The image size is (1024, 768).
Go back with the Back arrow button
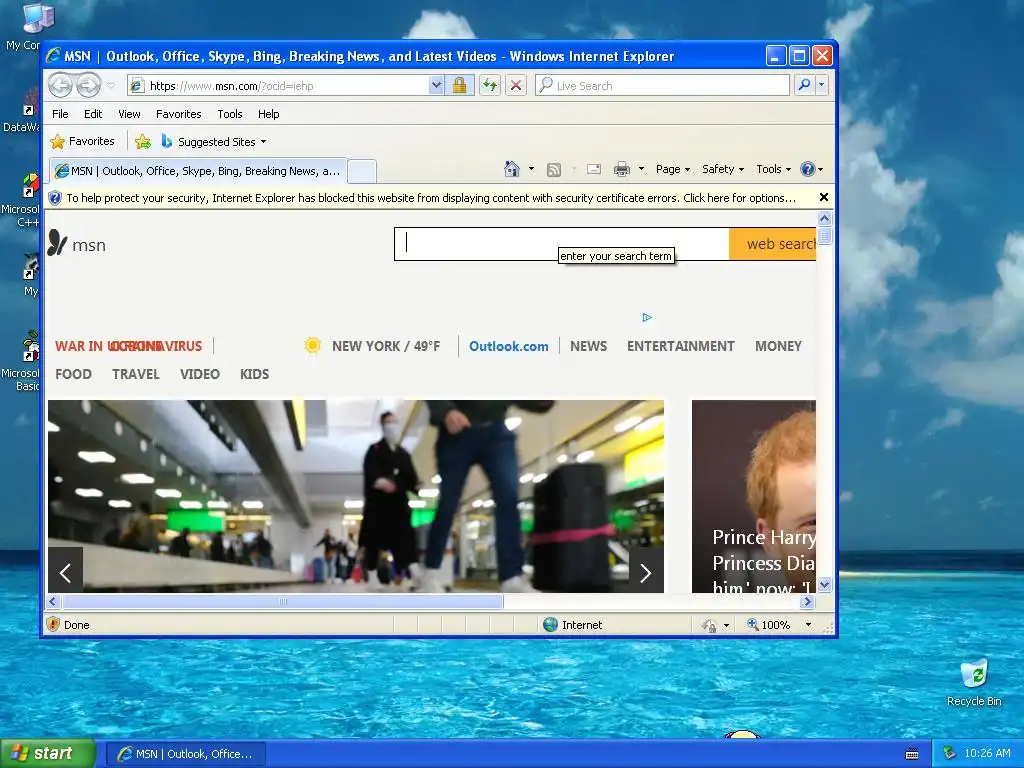(61, 85)
